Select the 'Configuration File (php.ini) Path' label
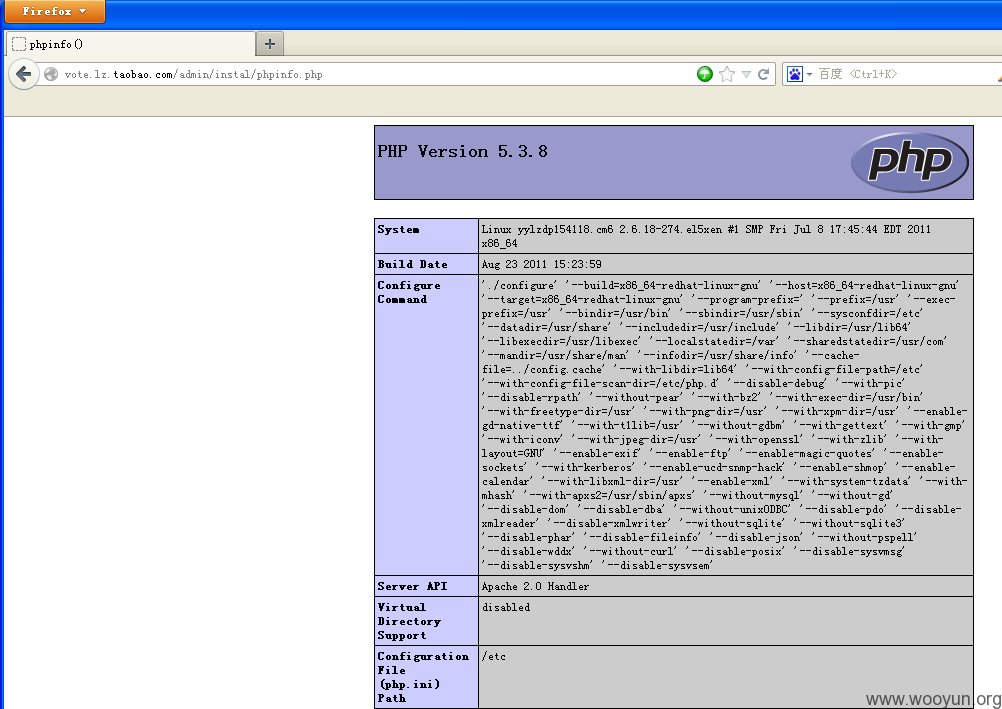Viewport: 1002px width, 709px height. click(x=422, y=677)
